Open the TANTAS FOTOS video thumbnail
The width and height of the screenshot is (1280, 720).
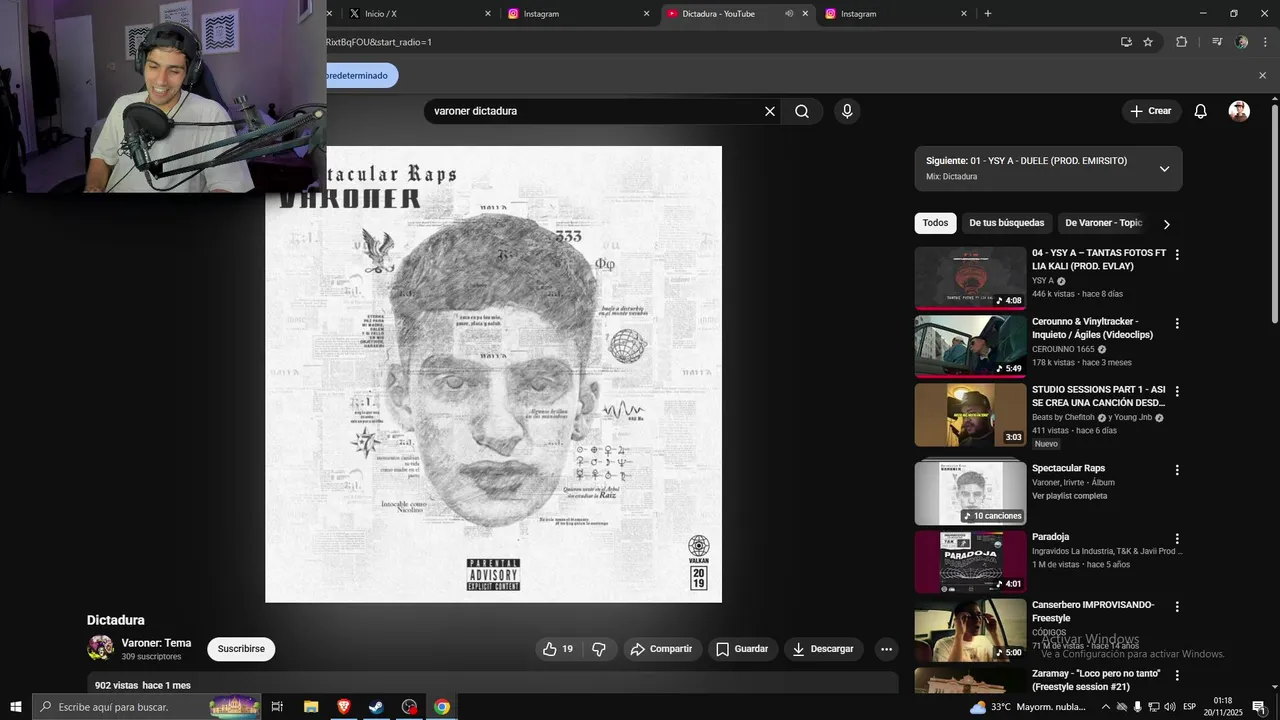970,278
